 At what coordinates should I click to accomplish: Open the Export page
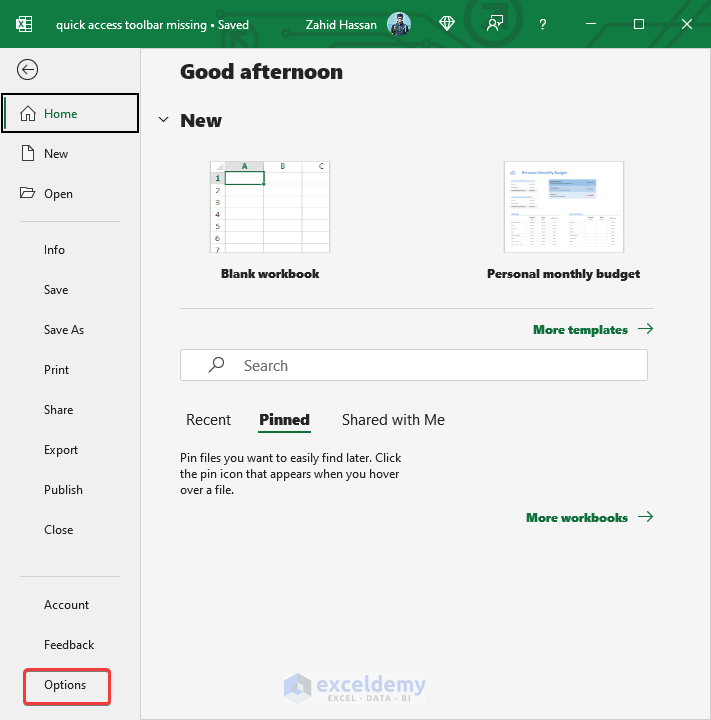click(61, 450)
